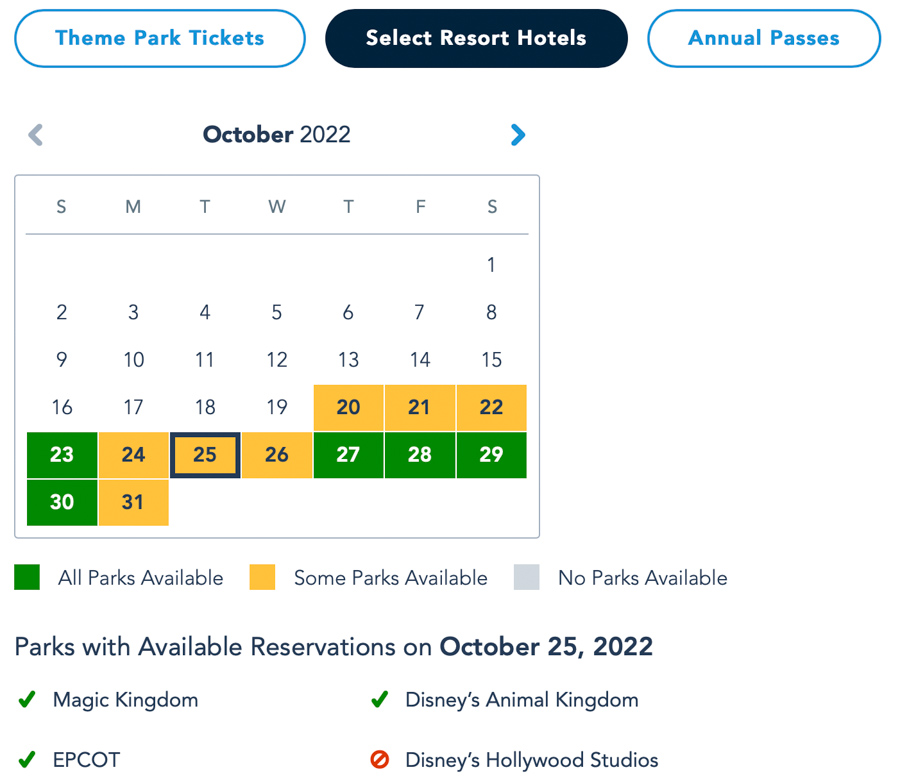Pick October 31 on the calendar
The image size is (900, 781).
point(133,502)
